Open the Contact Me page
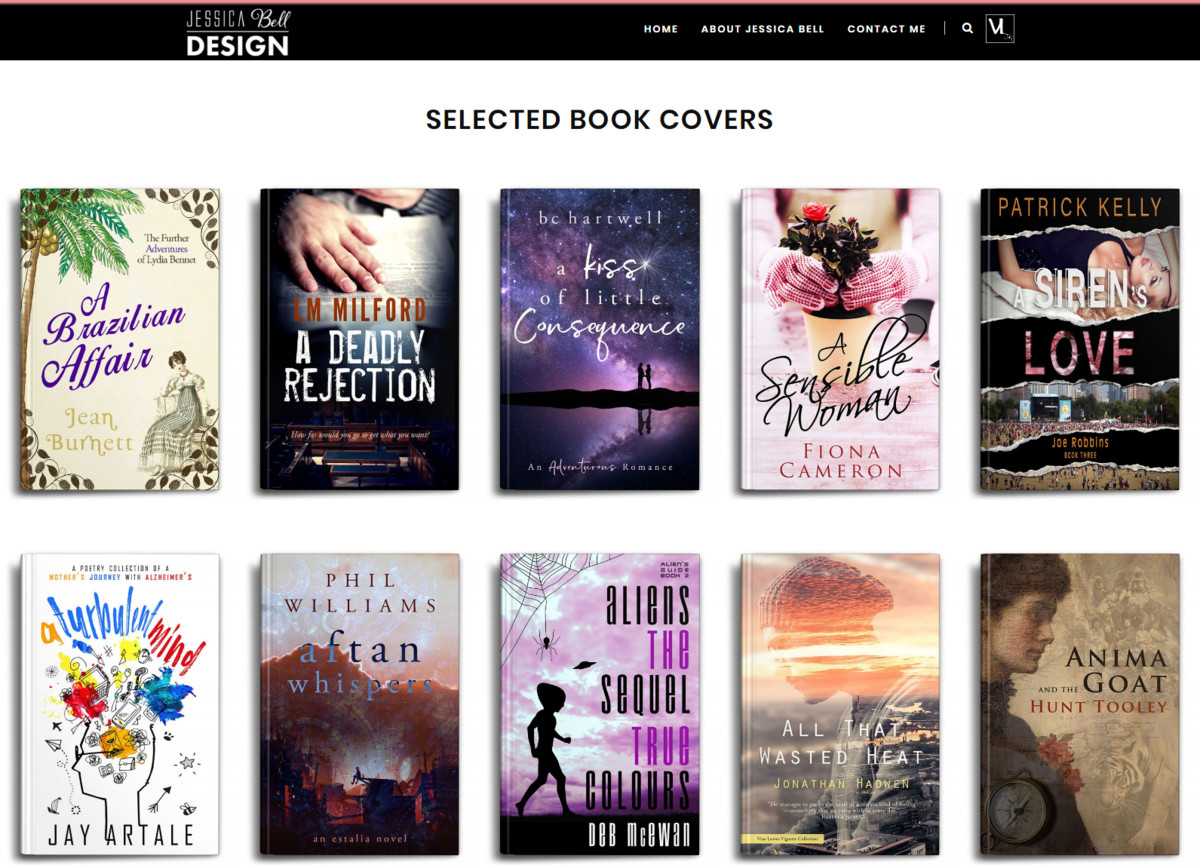Viewport: 1200px width, 868px height. coord(886,29)
